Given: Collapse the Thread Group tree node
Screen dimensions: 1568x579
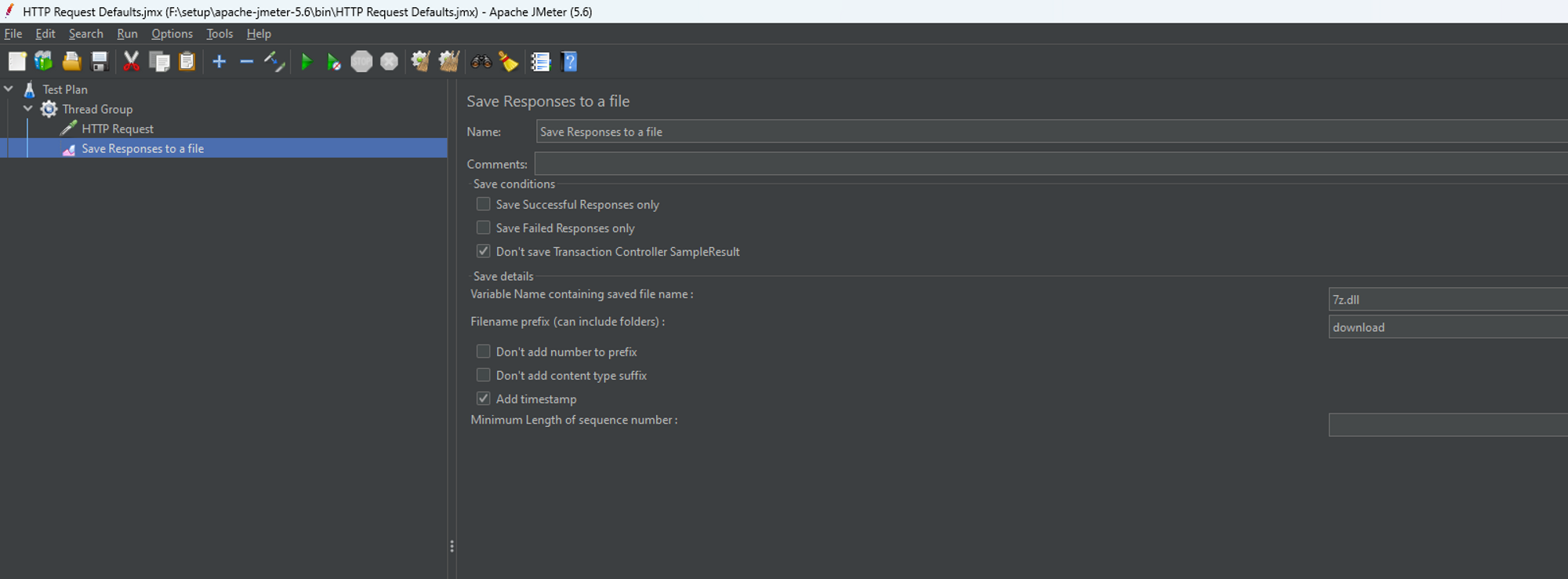Looking at the screenshot, I should pyautogui.click(x=28, y=108).
